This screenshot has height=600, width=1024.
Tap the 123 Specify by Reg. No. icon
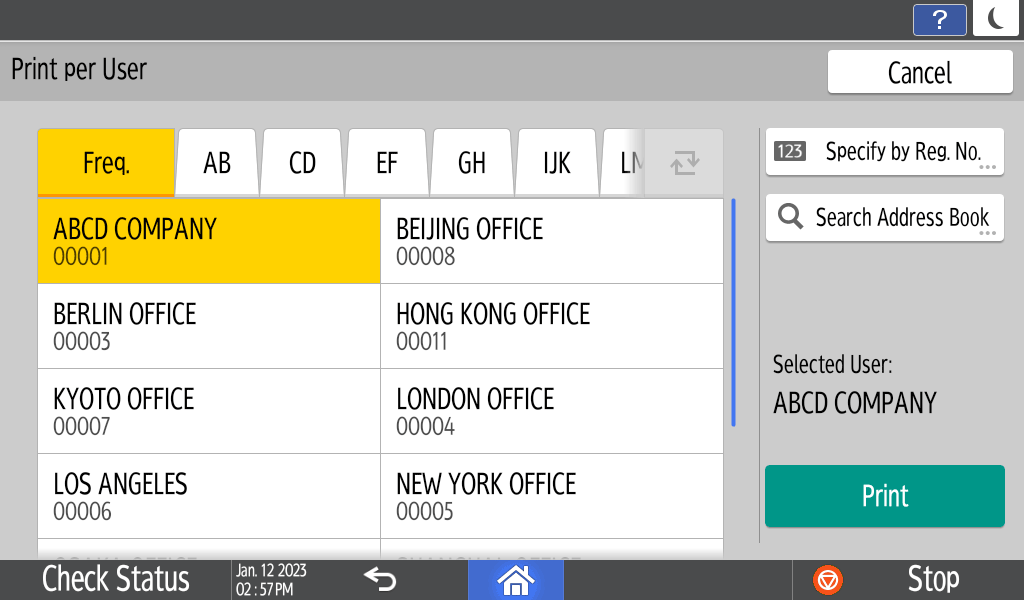coord(790,152)
